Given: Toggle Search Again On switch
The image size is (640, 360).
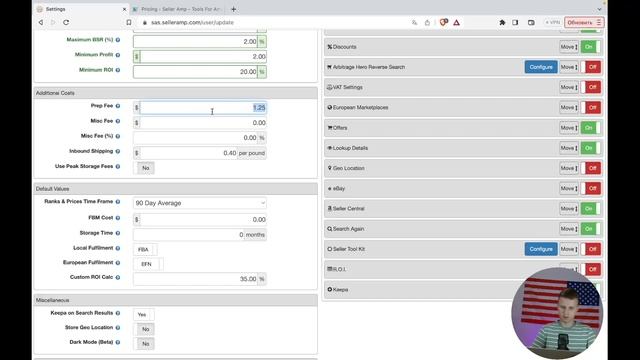Looking at the screenshot, I should [x=591, y=229].
